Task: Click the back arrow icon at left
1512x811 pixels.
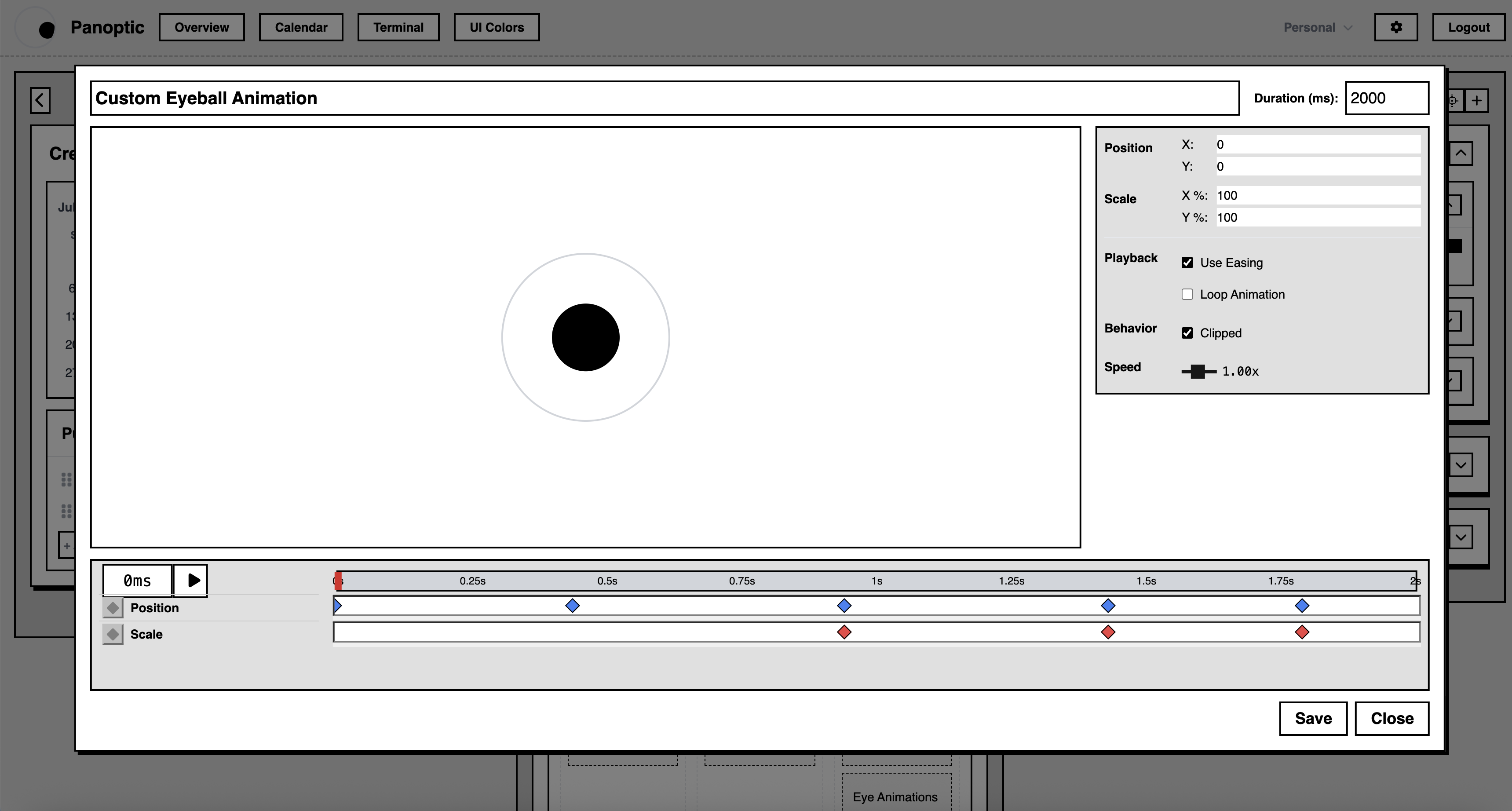Action: 40,100
